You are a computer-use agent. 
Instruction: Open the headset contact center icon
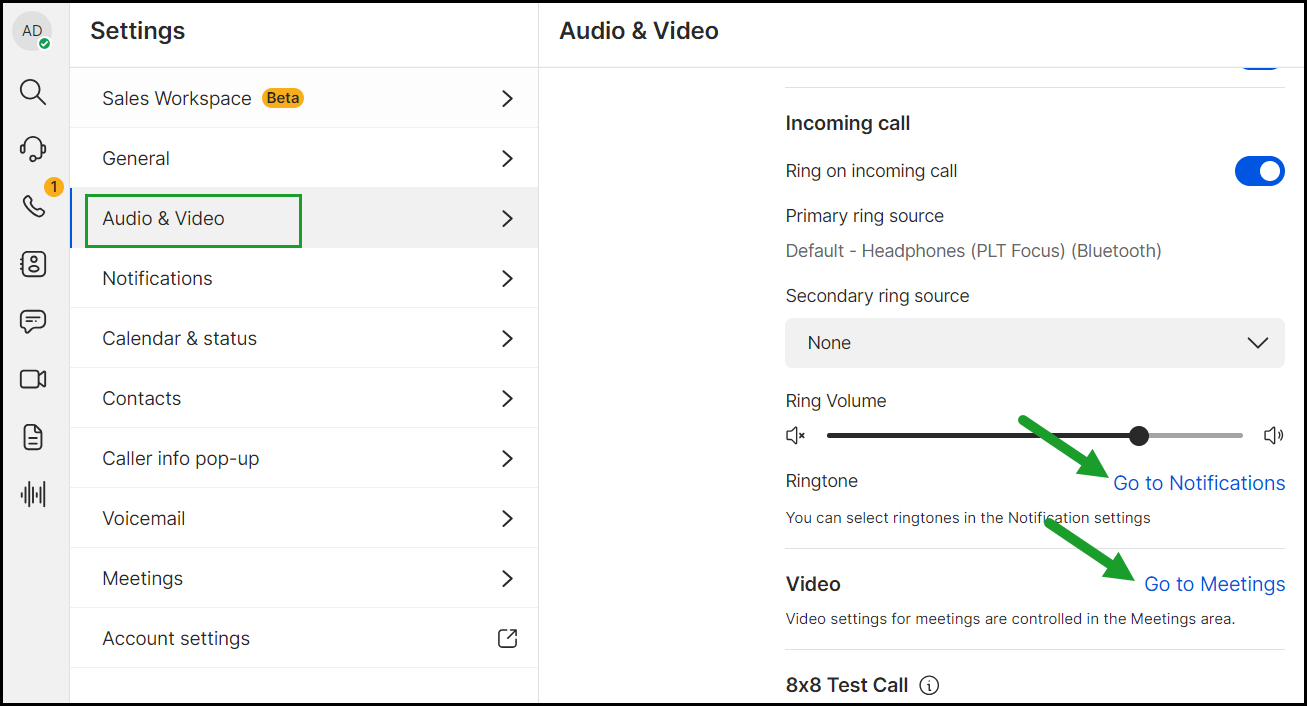pyautogui.click(x=33, y=149)
